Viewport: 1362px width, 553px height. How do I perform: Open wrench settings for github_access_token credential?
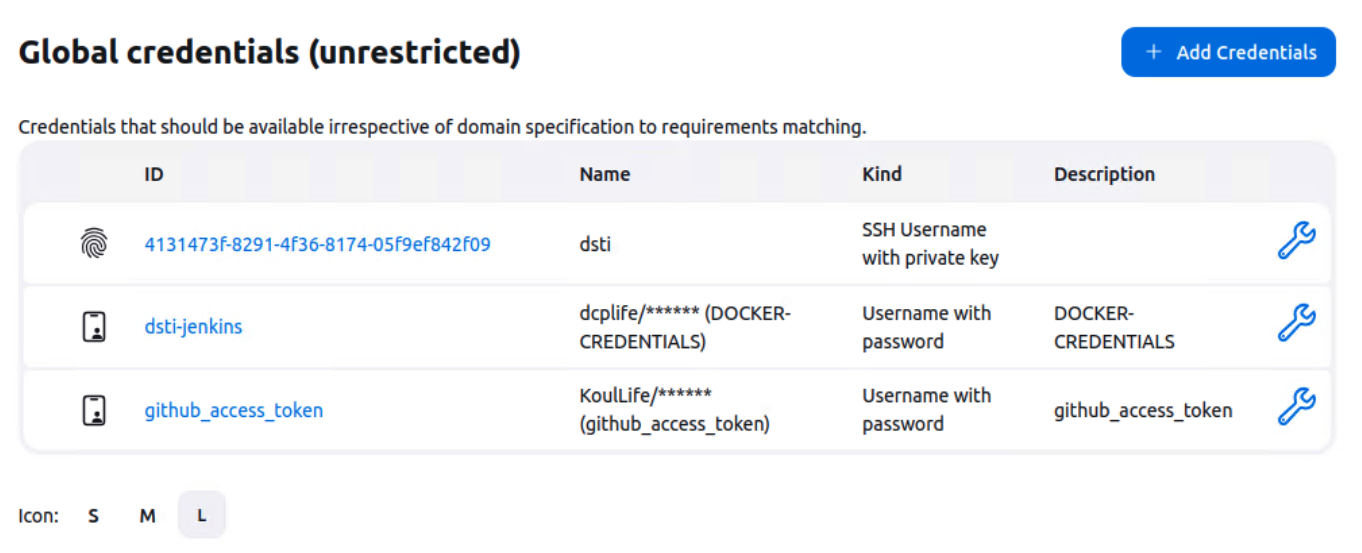tap(1296, 408)
